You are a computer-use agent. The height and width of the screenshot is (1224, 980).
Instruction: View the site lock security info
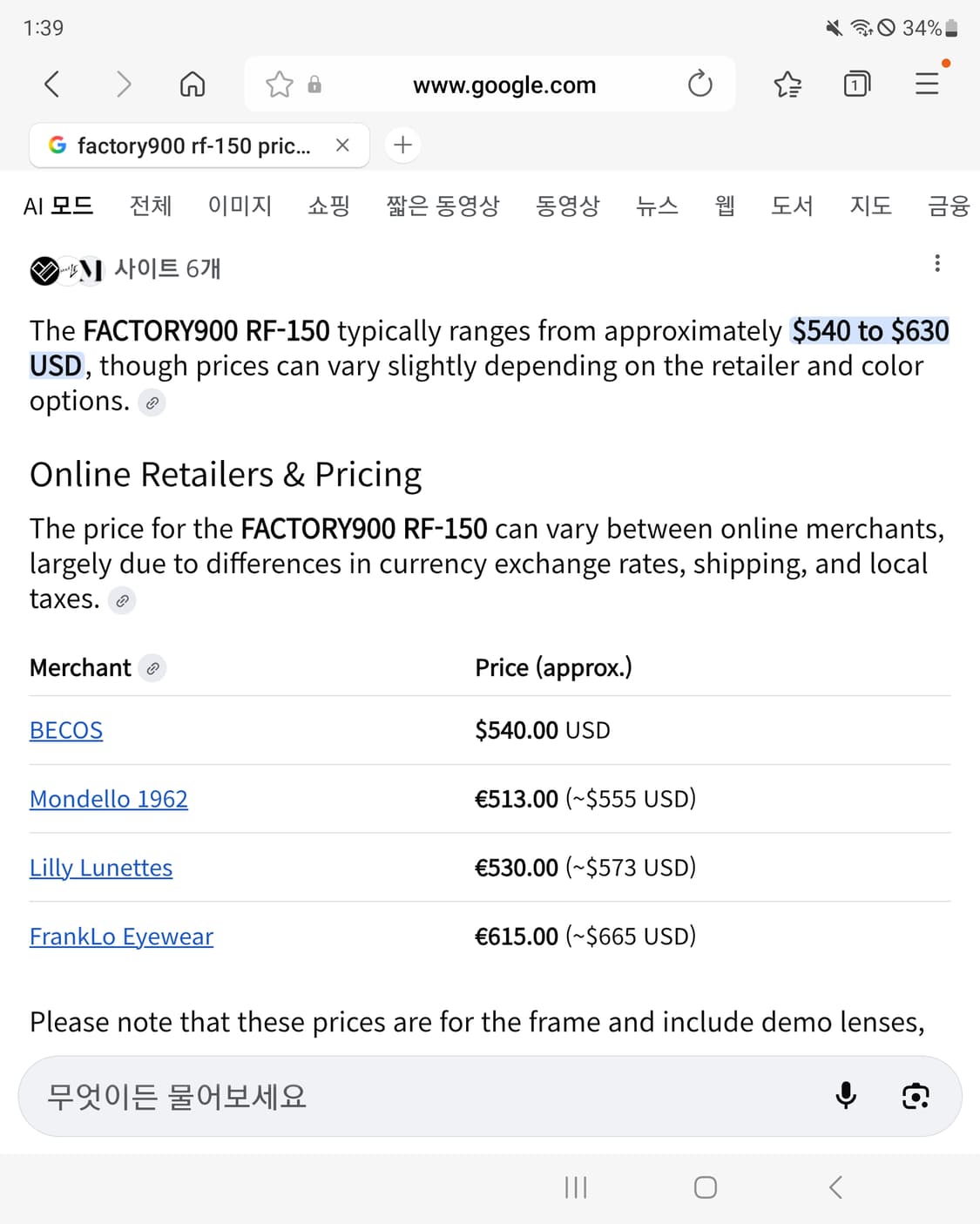[314, 84]
